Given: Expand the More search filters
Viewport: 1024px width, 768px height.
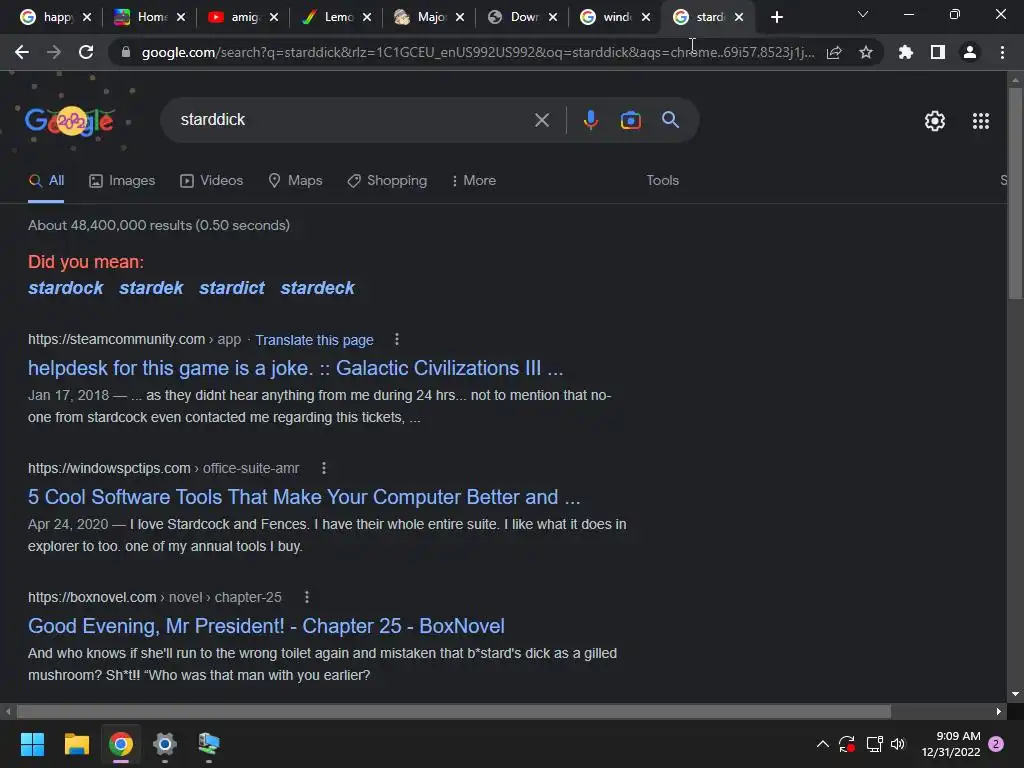Looking at the screenshot, I should (474, 180).
